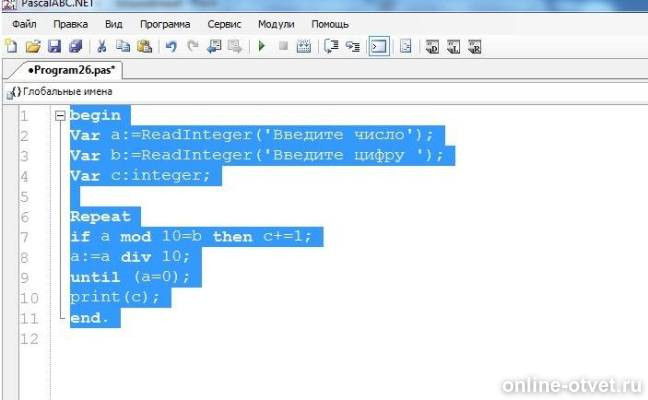The width and height of the screenshot is (648, 400).
Task: Select the Program26.pas tab
Action: pos(71,70)
